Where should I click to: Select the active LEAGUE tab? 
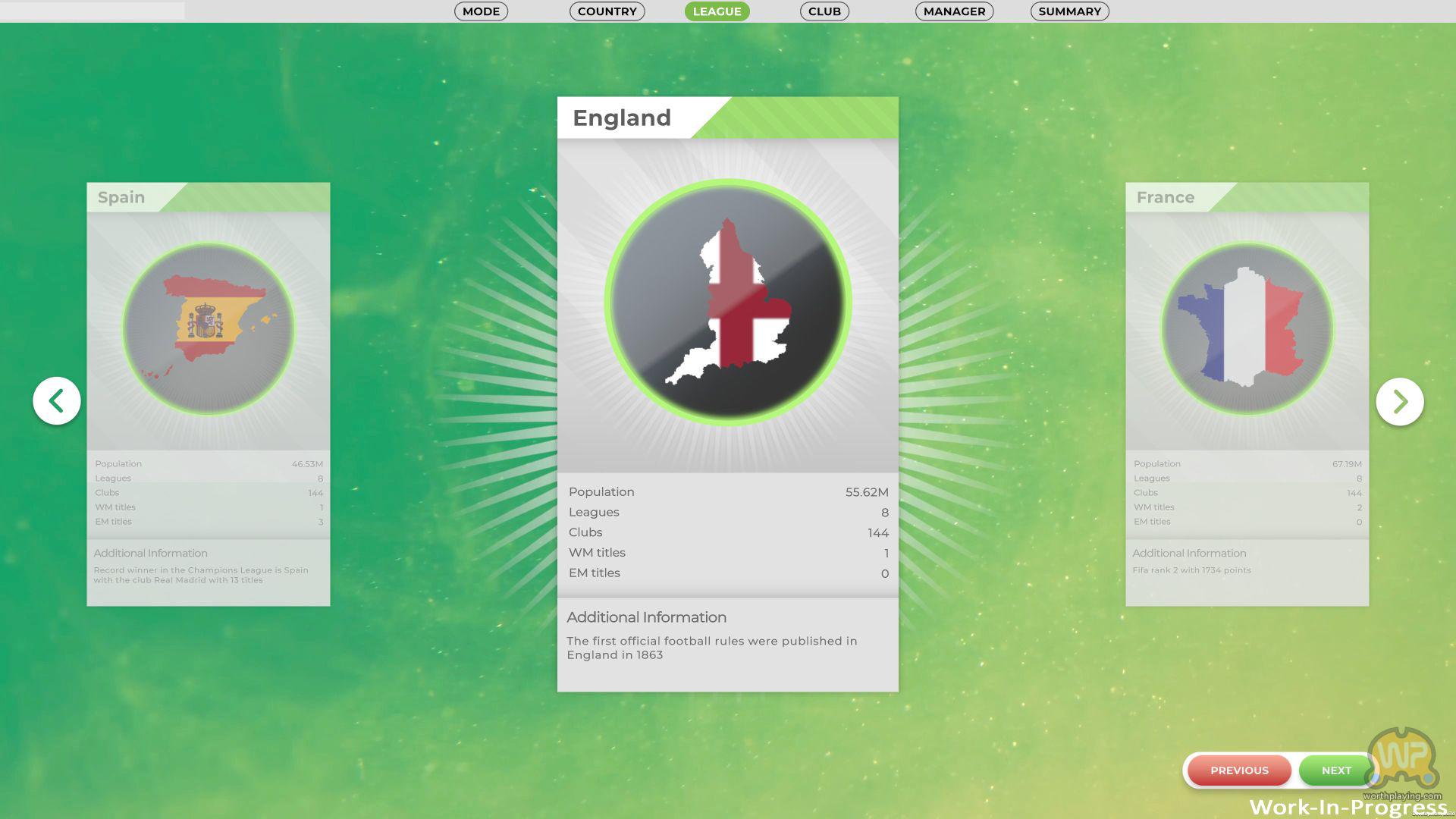(x=717, y=11)
